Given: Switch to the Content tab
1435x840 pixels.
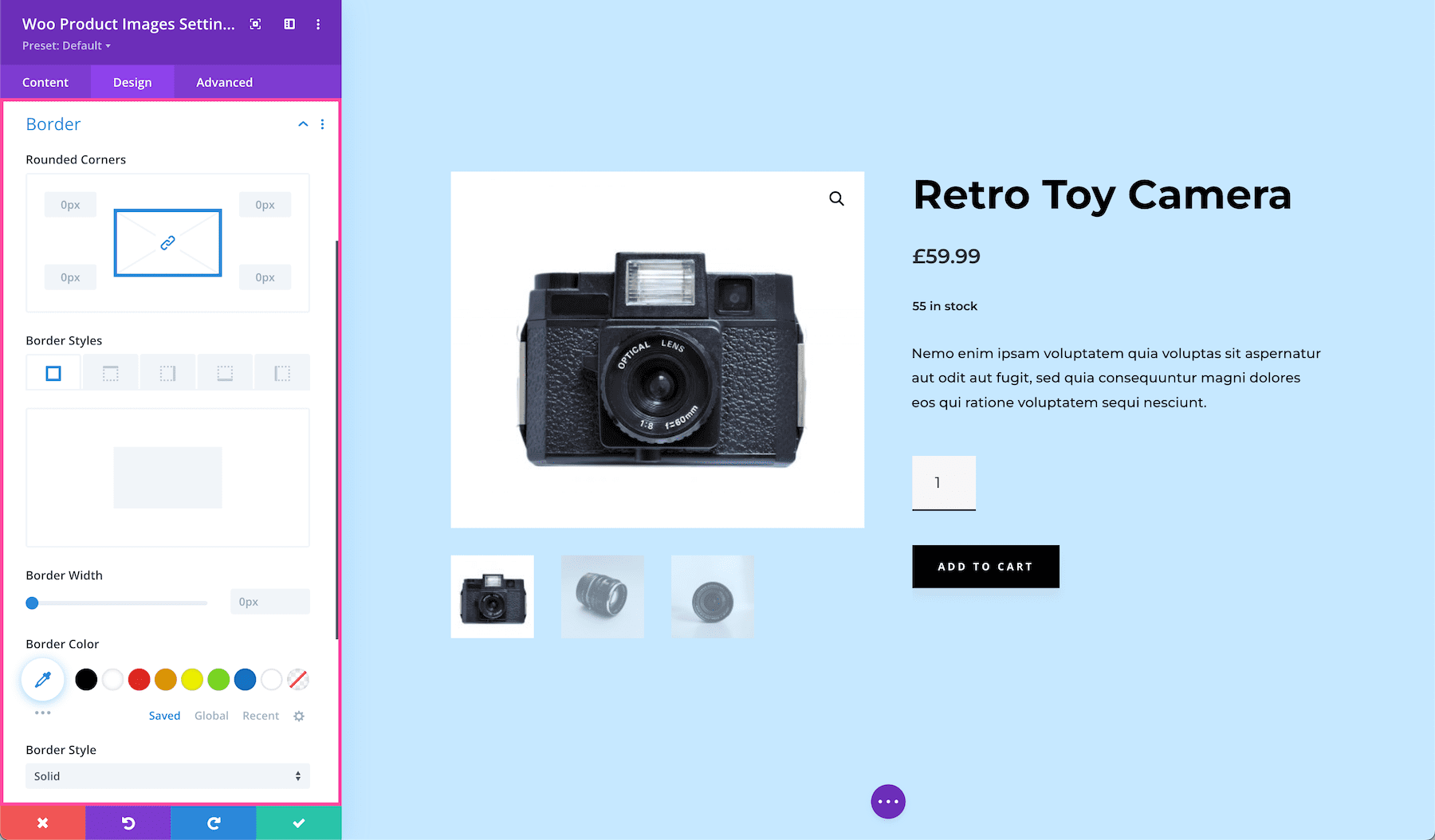Looking at the screenshot, I should (45, 82).
